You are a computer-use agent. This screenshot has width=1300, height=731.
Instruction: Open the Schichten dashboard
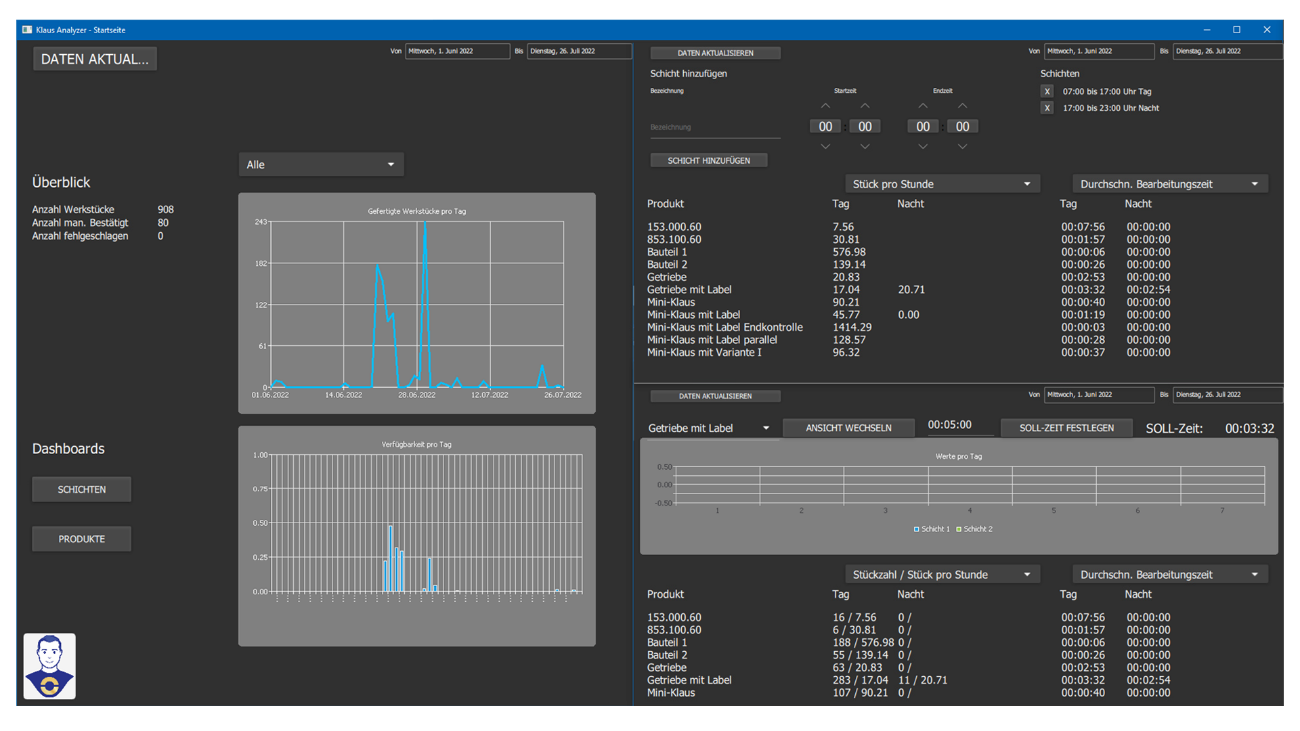pos(82,489)
